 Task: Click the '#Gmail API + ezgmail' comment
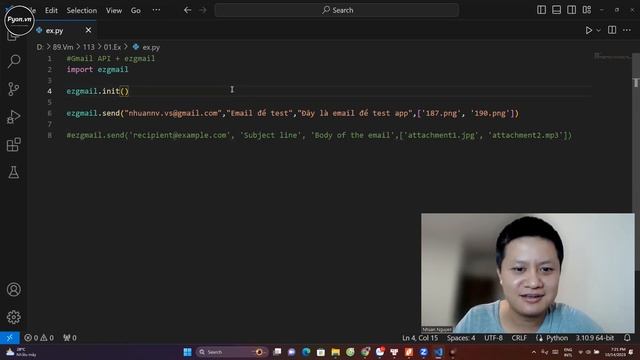[x=111, y=58]
